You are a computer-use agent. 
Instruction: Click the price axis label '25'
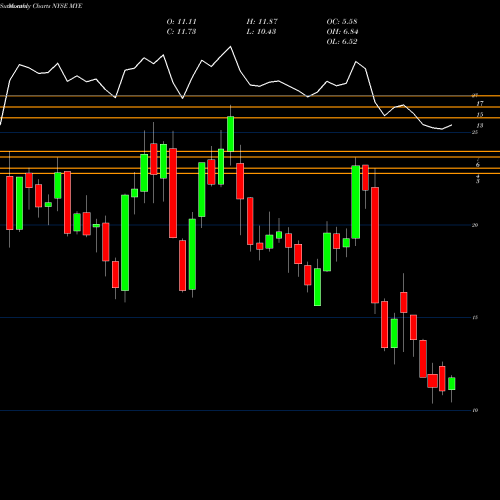475,132
